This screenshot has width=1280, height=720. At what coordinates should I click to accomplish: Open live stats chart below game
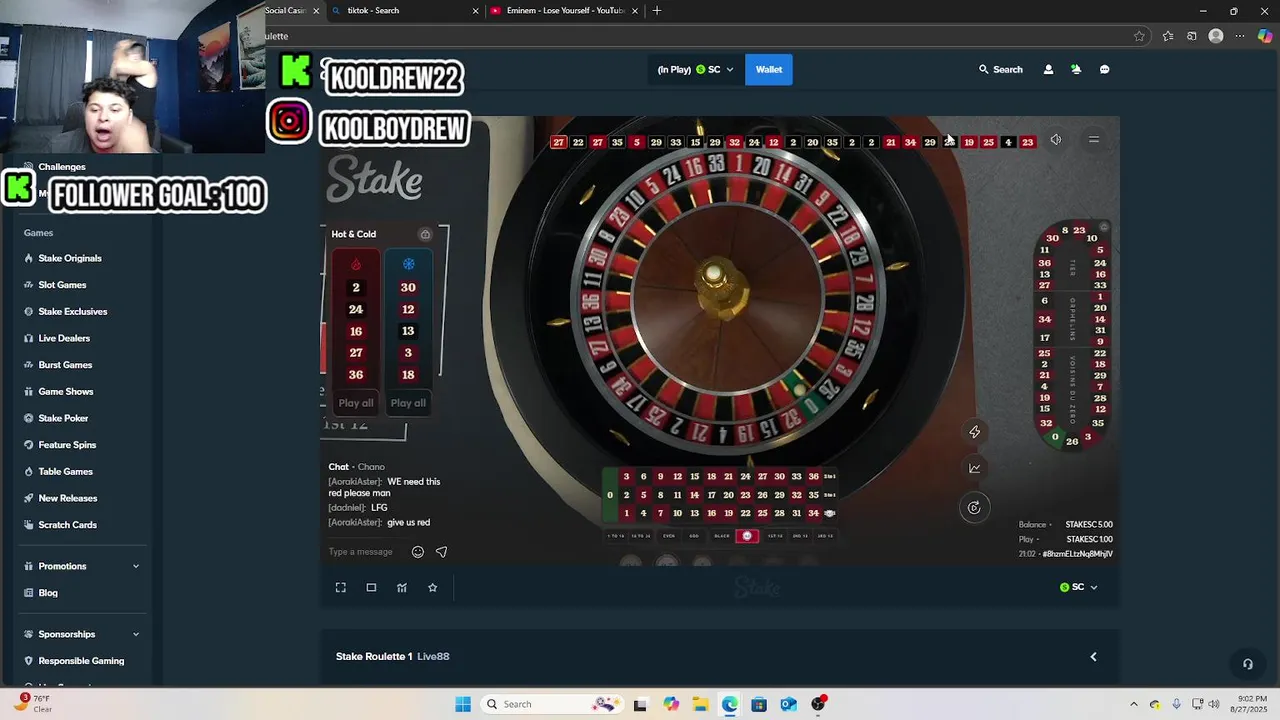pos(402,588)
